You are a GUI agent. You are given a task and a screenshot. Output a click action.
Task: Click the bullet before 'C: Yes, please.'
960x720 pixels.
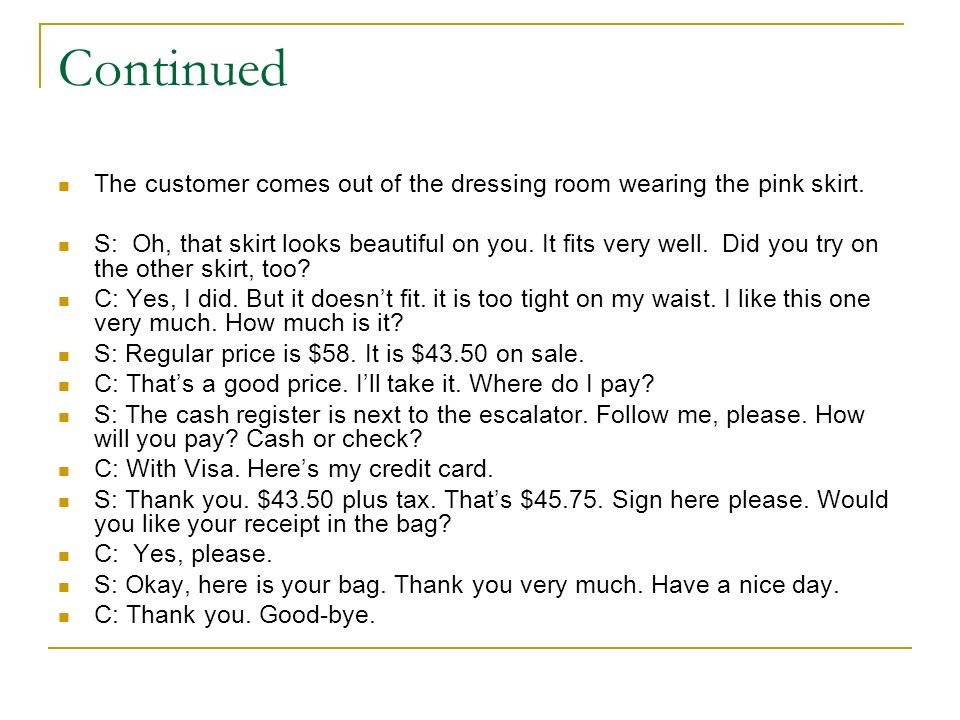[64, 557]
